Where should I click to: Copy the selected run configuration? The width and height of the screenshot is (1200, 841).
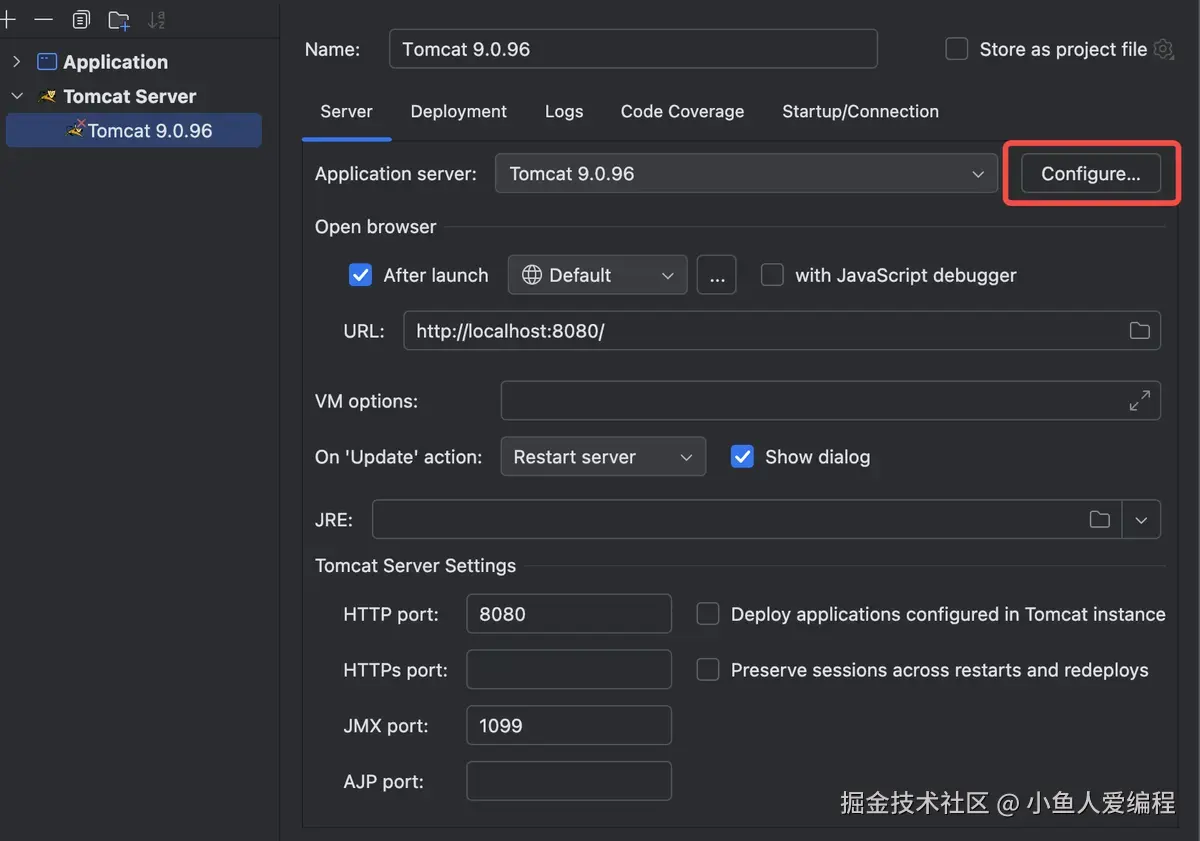click(x=81, y=19)
